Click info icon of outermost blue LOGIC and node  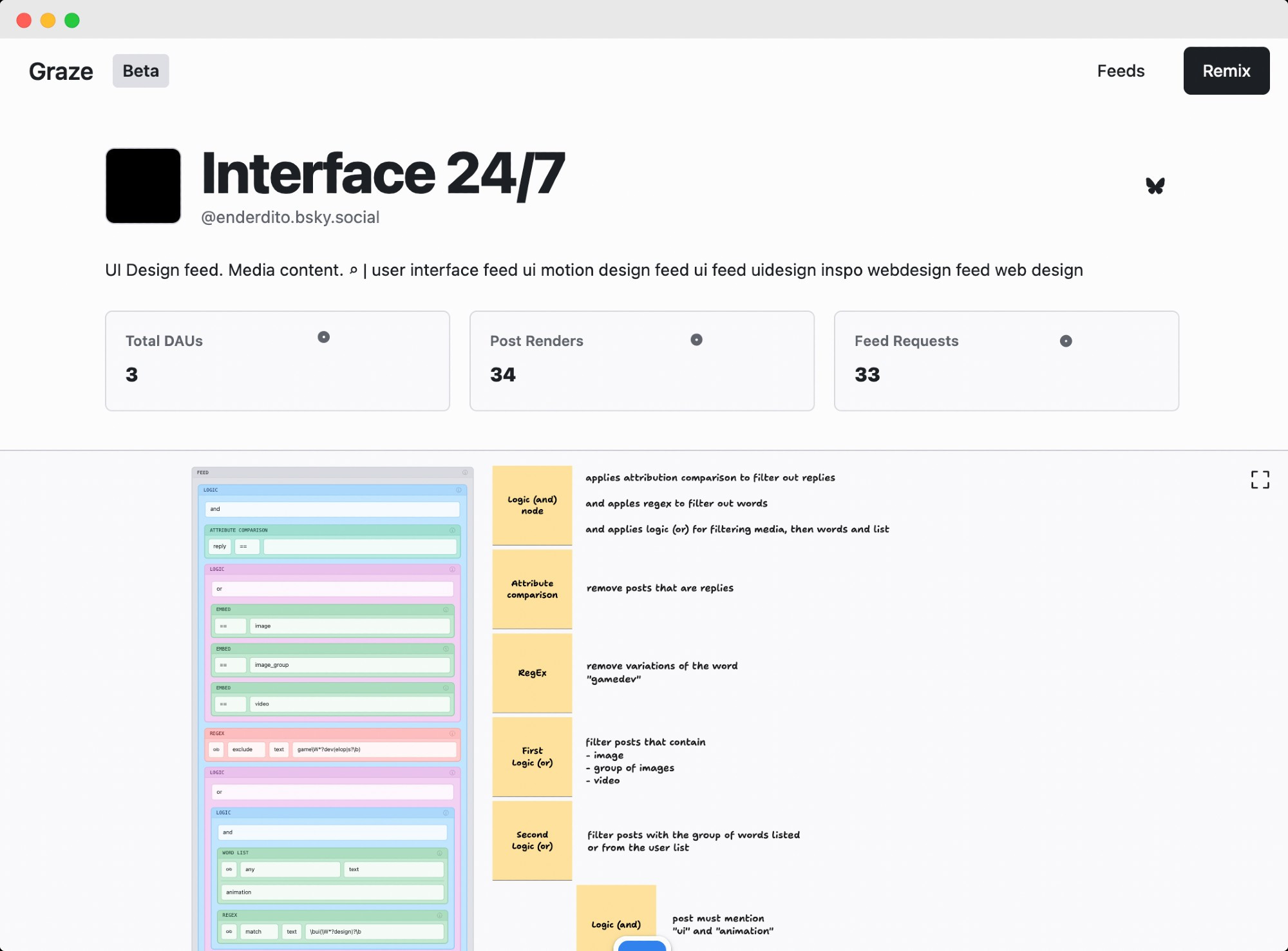tap(459, 490)
